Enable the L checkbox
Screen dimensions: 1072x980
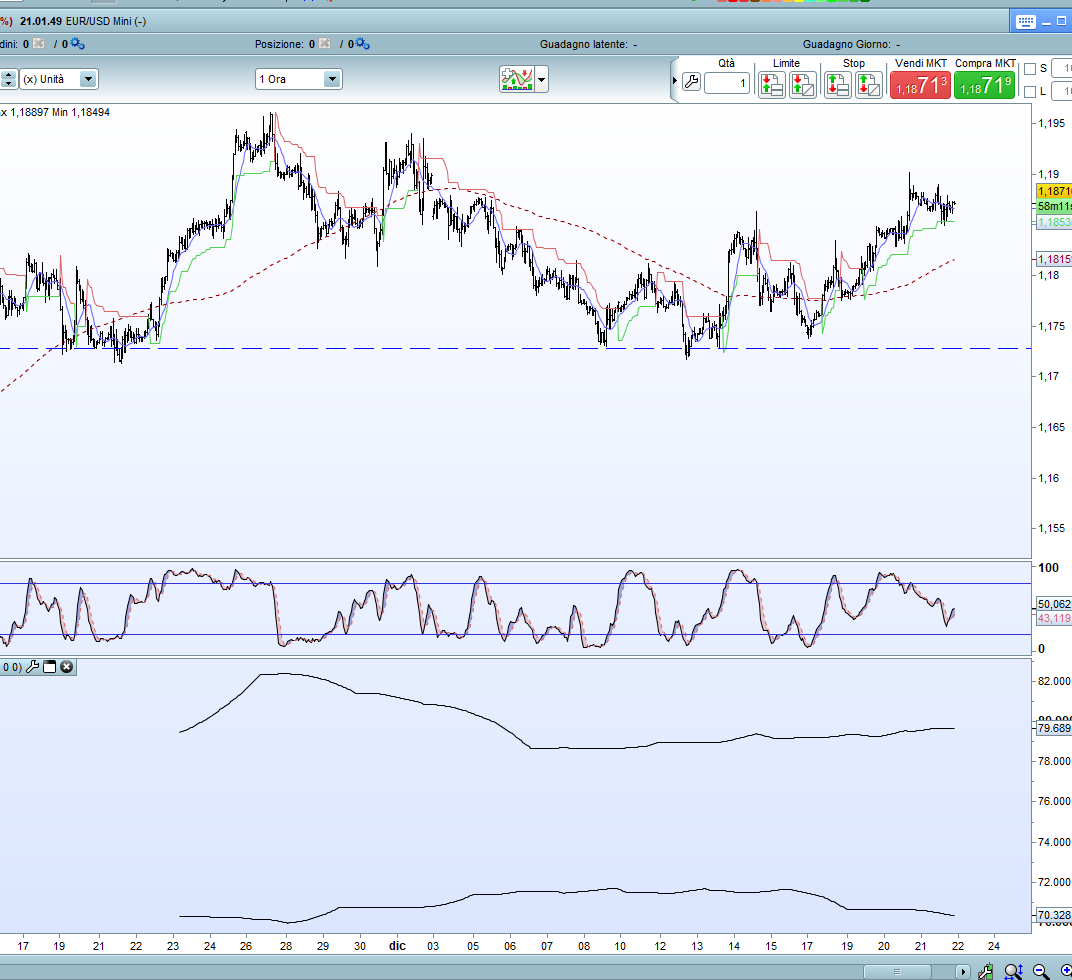pos(1030,92)
